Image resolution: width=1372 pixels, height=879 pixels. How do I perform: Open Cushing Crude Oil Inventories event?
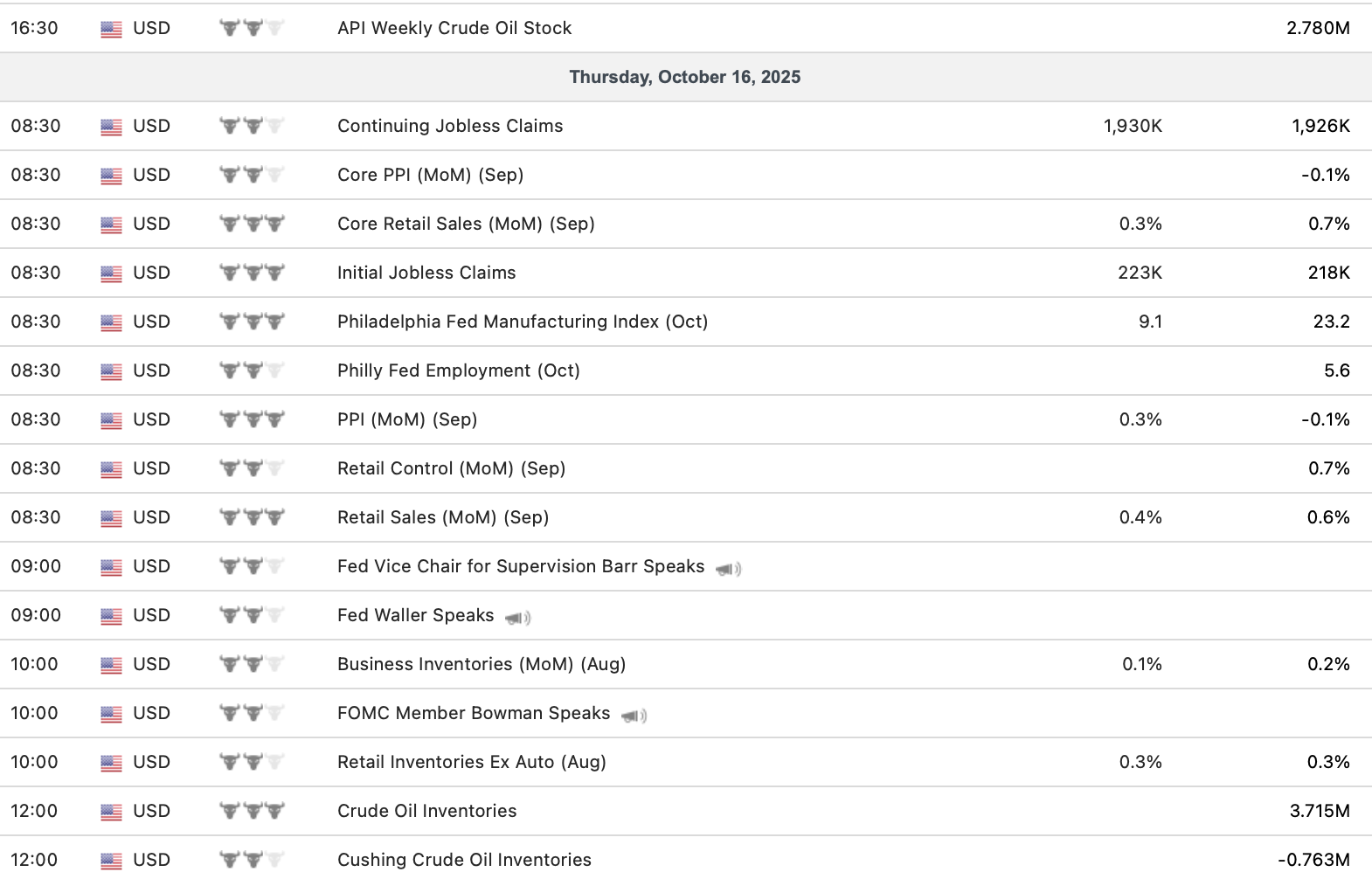pyautogui.click(x=464, y=860)
